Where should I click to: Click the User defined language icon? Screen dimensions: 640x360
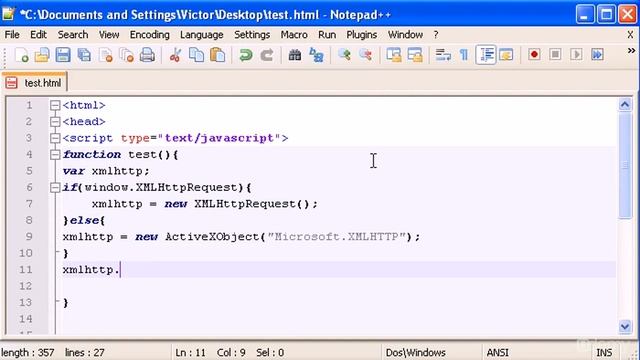point(506,55)
